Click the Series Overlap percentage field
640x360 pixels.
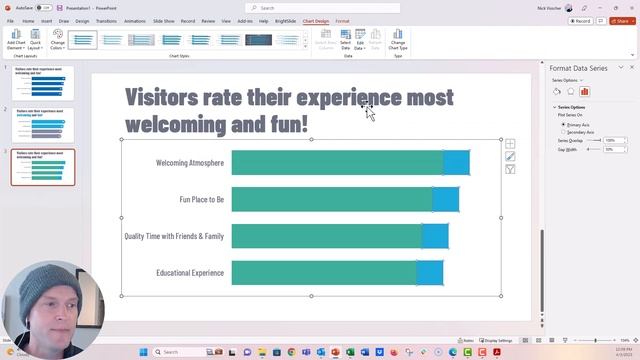coord(614,140)
